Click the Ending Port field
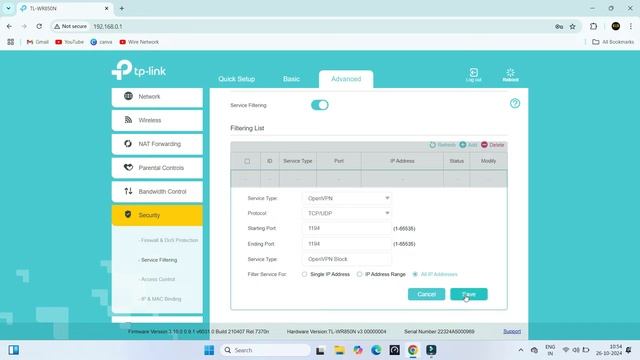640x360 pixels. point(347,244)
